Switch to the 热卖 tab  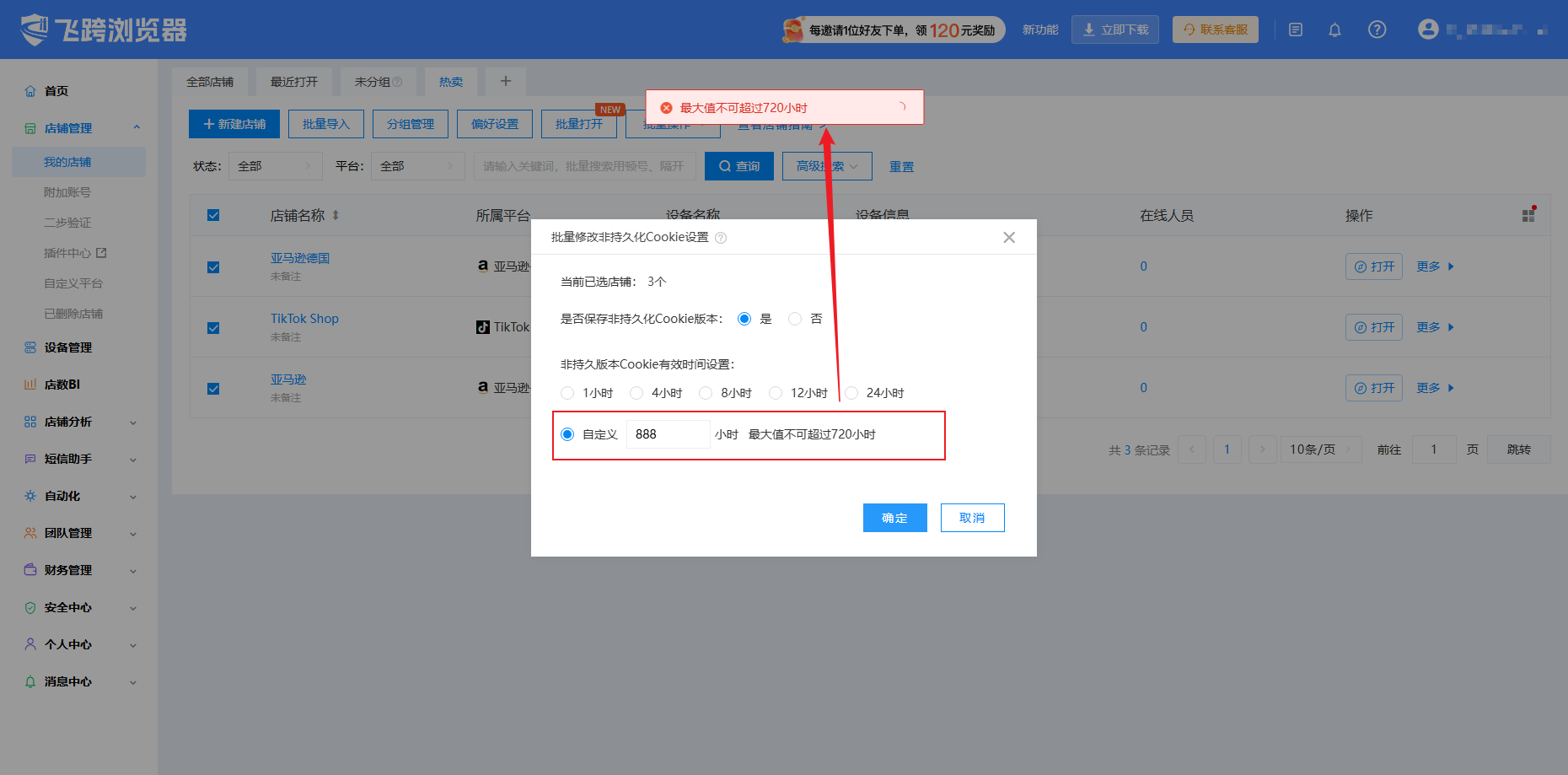click(x=451, y=82)
